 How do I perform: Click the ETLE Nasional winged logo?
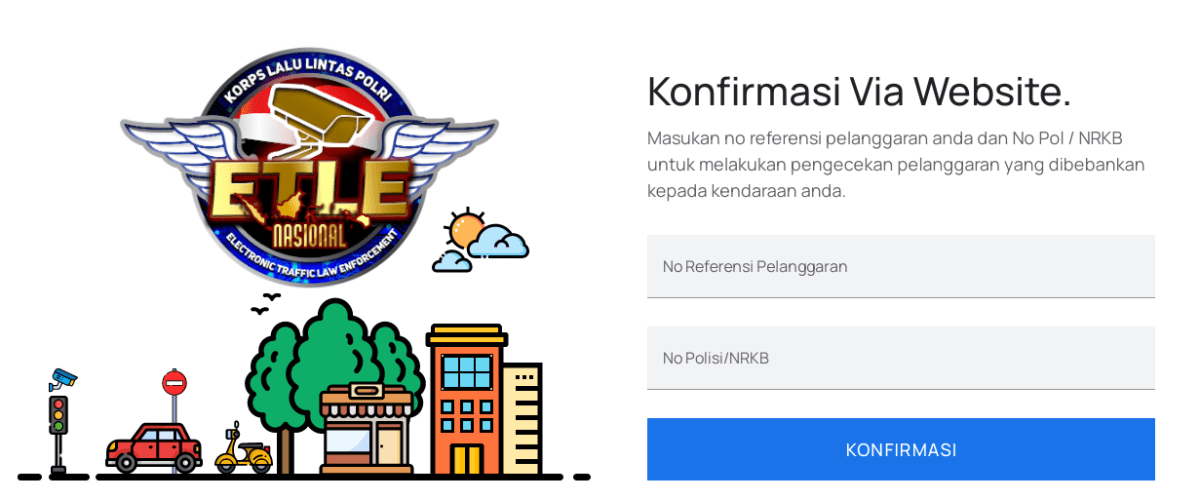coord(308,167)
